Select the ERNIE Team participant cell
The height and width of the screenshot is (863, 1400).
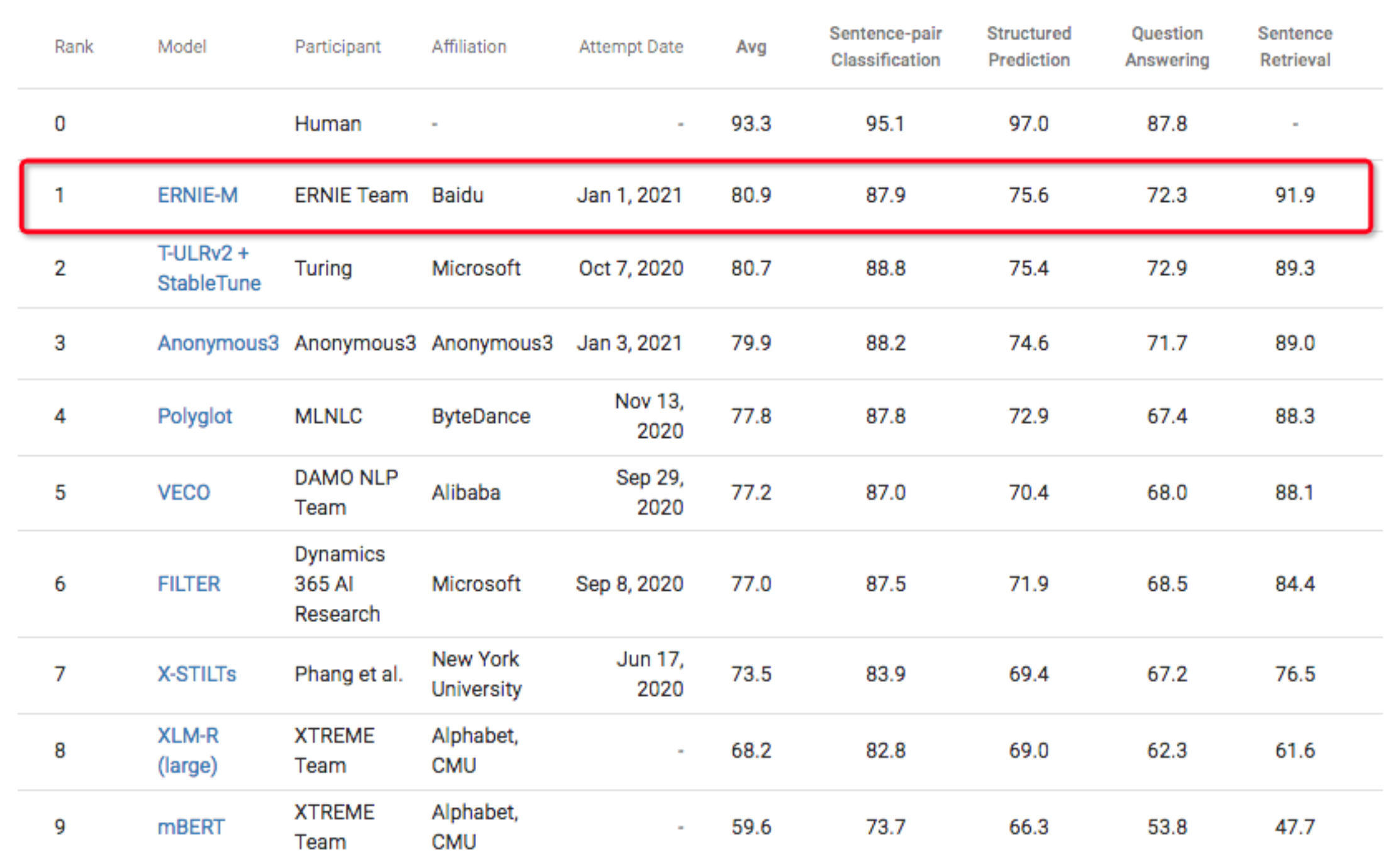click(x=351, y=195)
